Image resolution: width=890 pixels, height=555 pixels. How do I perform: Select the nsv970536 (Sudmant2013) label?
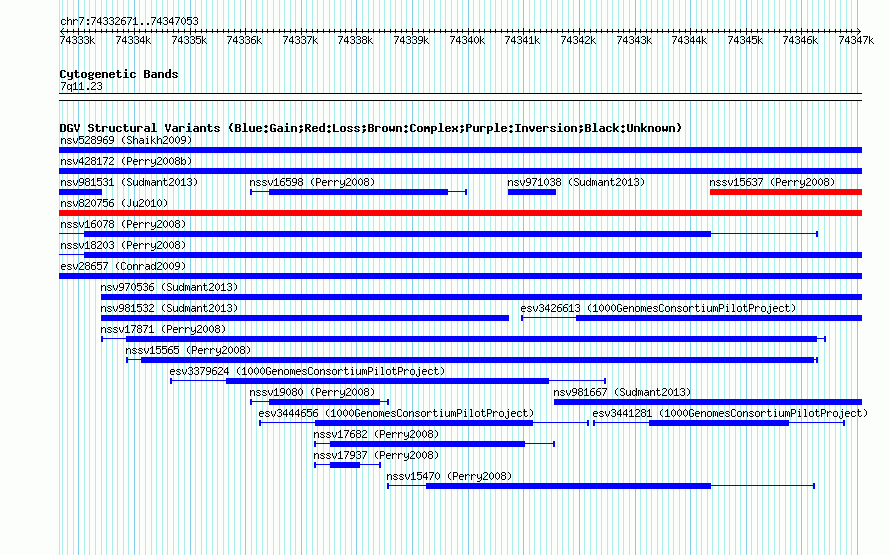point(169,287)
